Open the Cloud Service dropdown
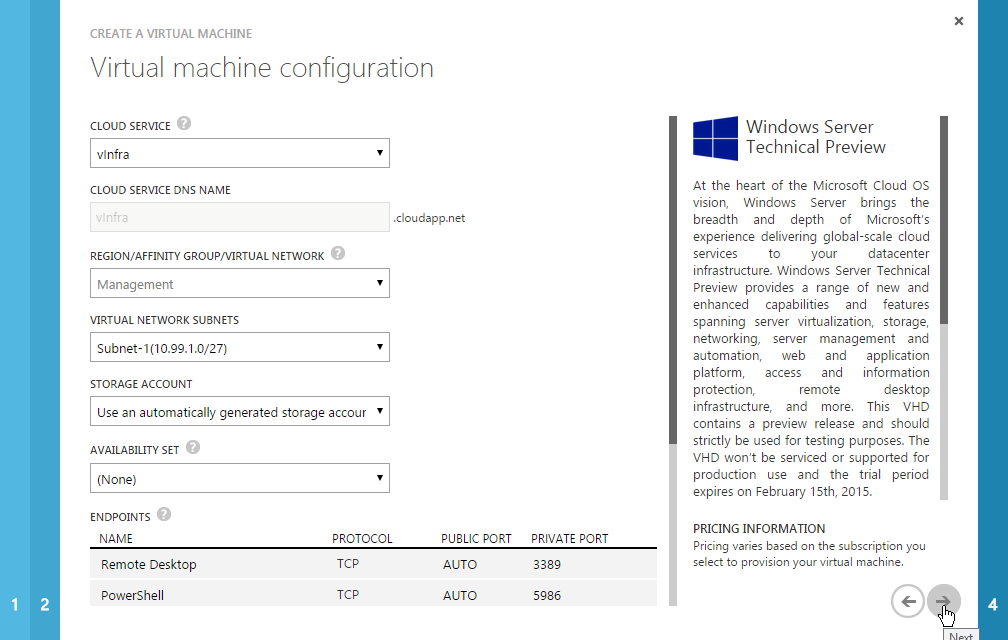 (x=239, y=153)
